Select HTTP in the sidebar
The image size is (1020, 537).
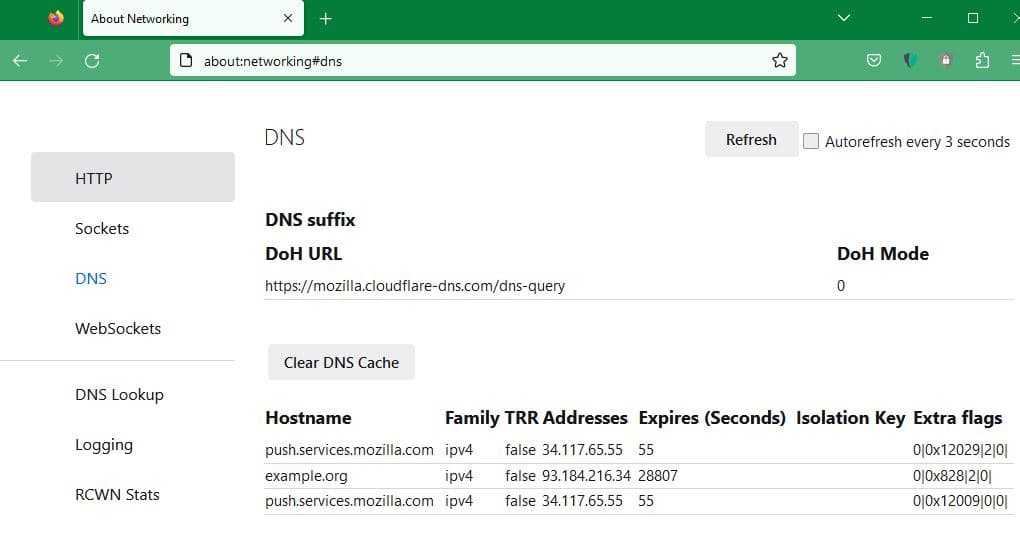pyautogui.click(x=132, y=178)
